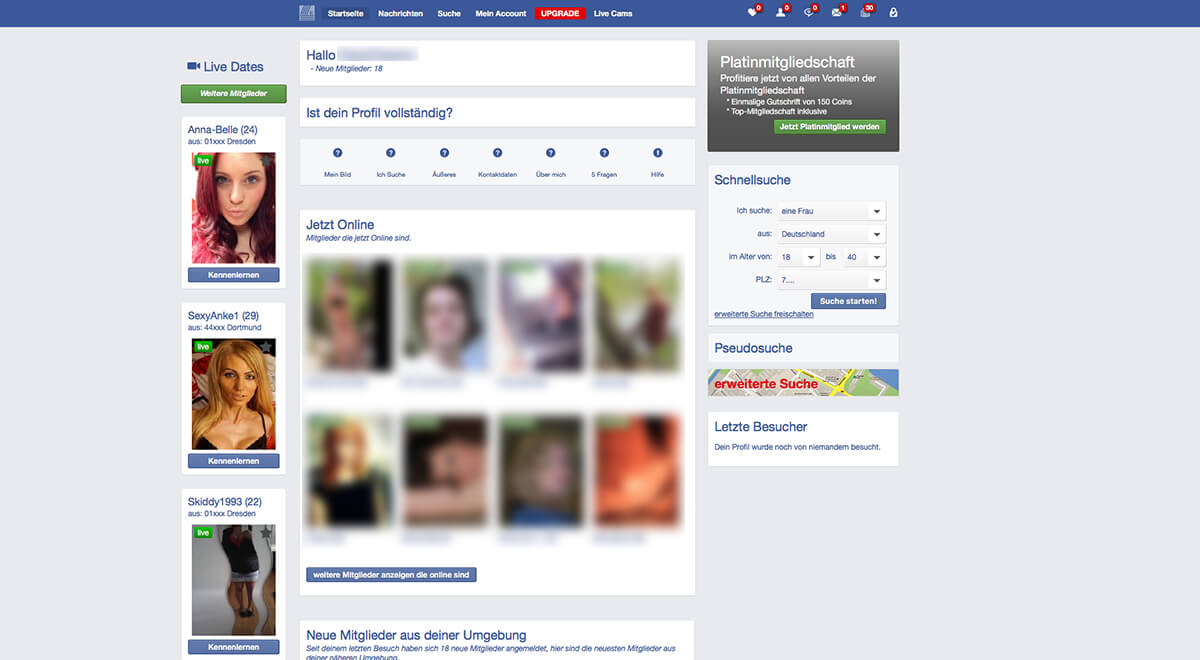Open the Mein Bild profile step
The width and height of the screenshot is (1200, 660).
point(337,174)
